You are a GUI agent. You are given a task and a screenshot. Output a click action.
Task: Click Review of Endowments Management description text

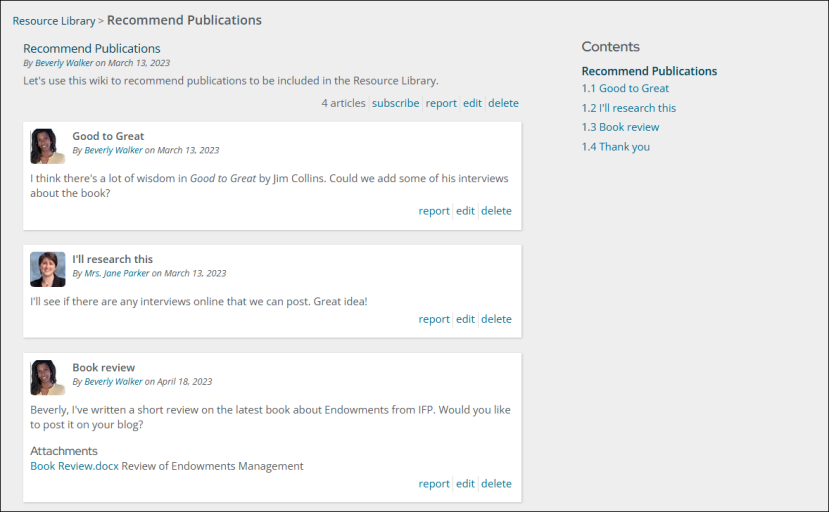(213, 466)
